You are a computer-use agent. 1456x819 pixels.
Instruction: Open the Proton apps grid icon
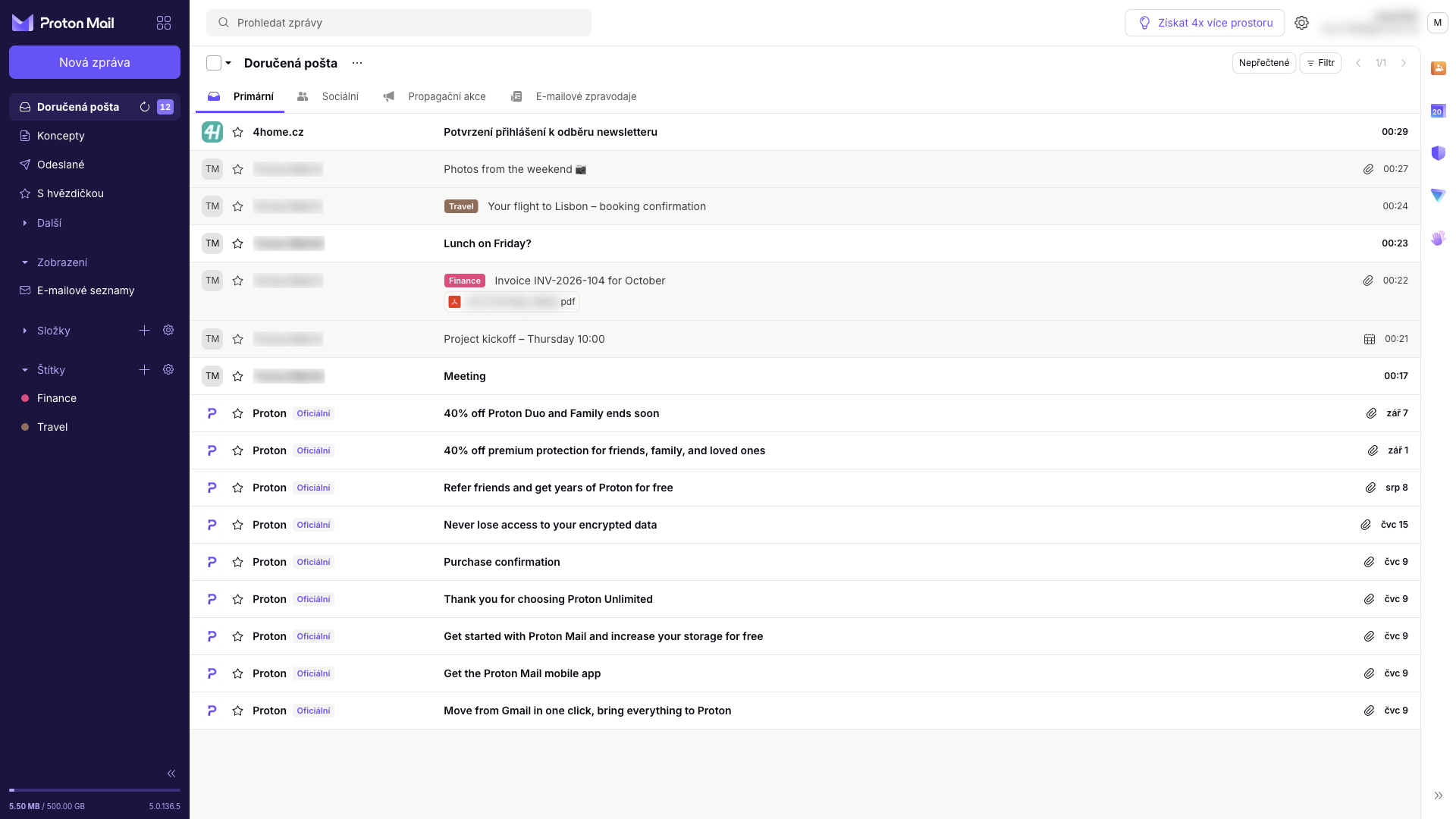tap(164, 23)
